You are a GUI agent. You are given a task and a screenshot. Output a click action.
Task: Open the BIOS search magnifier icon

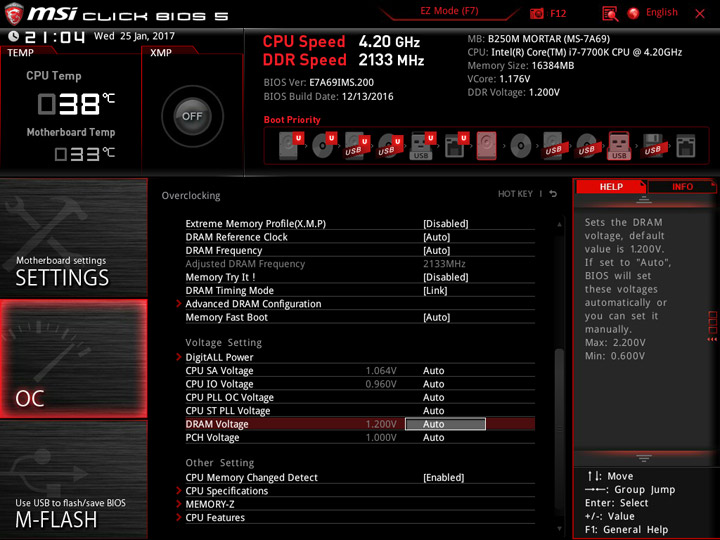[610, 14]
